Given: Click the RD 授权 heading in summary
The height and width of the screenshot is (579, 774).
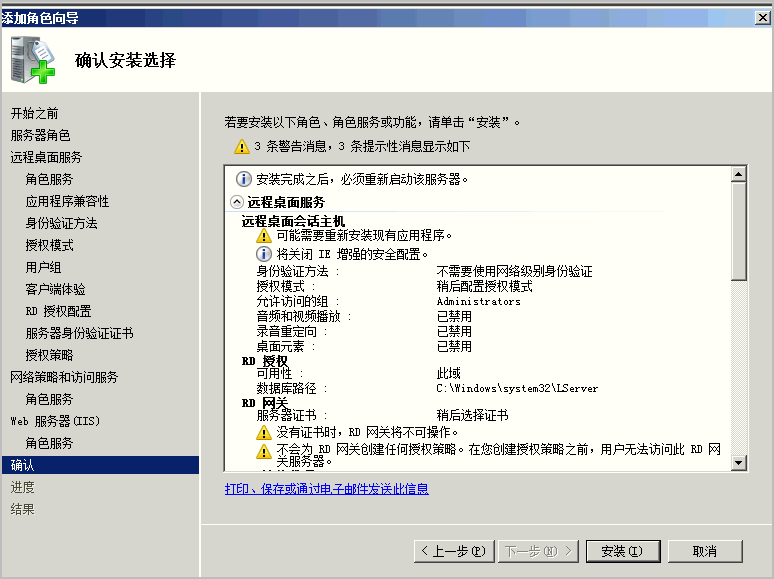Looking at the screenshot, I should (x=265, y=361).
